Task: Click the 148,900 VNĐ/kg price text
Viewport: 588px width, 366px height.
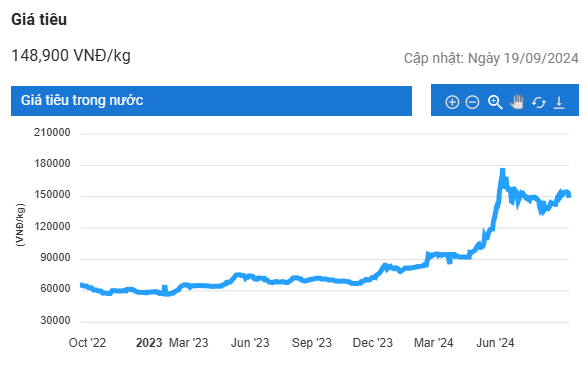Action: (x=71, y=56)
